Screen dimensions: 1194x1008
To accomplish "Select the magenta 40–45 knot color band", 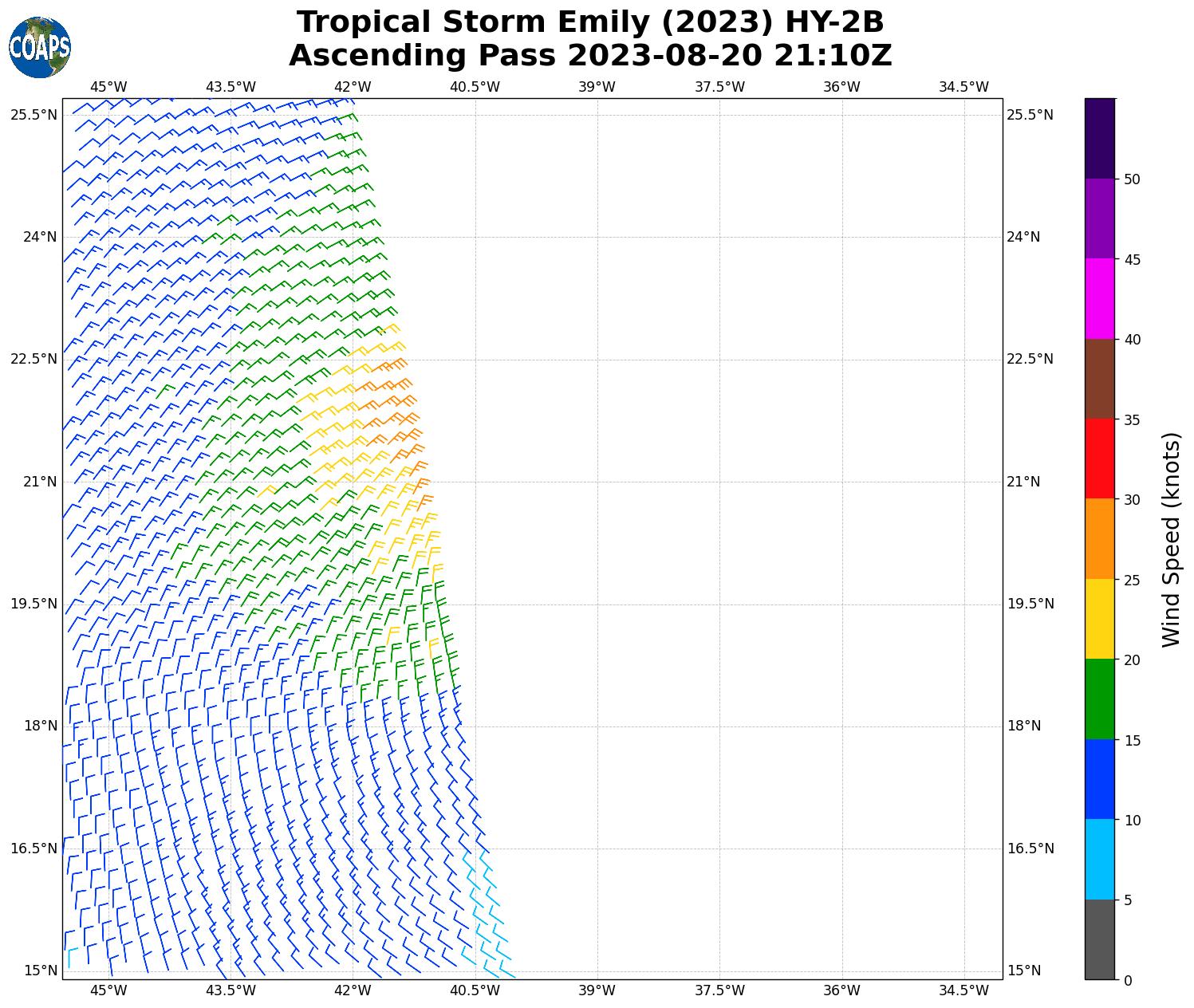I will pyautogui.click(x=1099, y=298).
